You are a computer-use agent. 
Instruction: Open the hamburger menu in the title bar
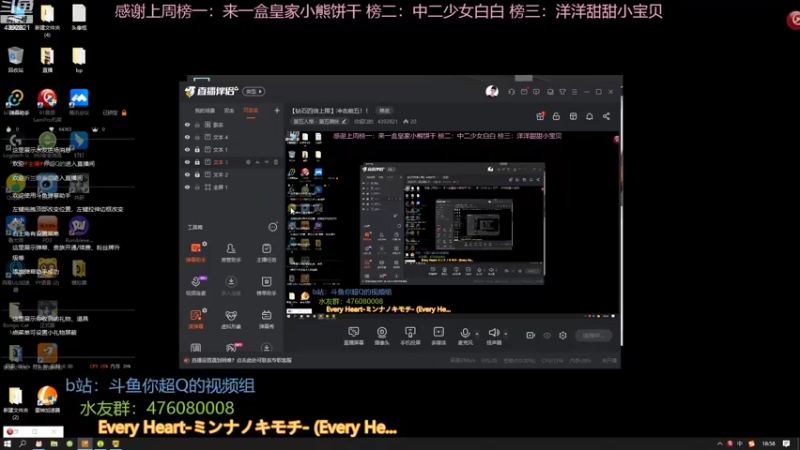(574, 92)
